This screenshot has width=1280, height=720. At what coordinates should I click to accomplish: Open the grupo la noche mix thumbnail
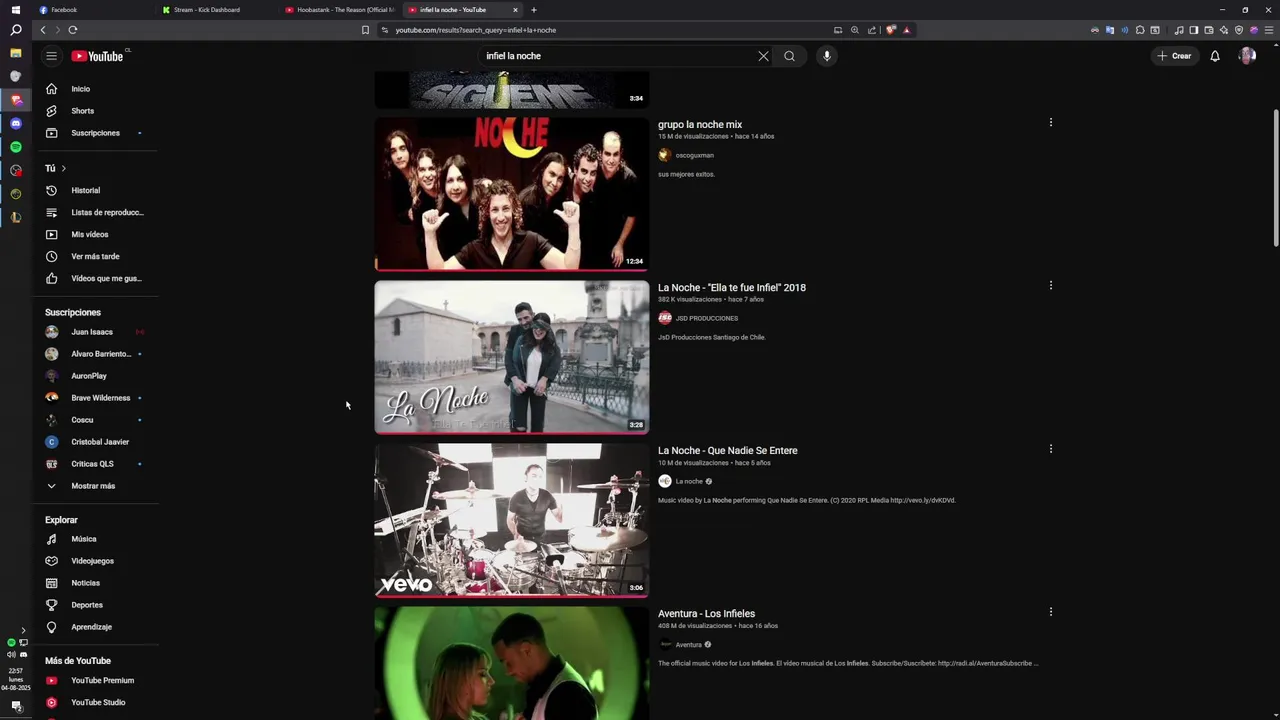coord(511,194)
